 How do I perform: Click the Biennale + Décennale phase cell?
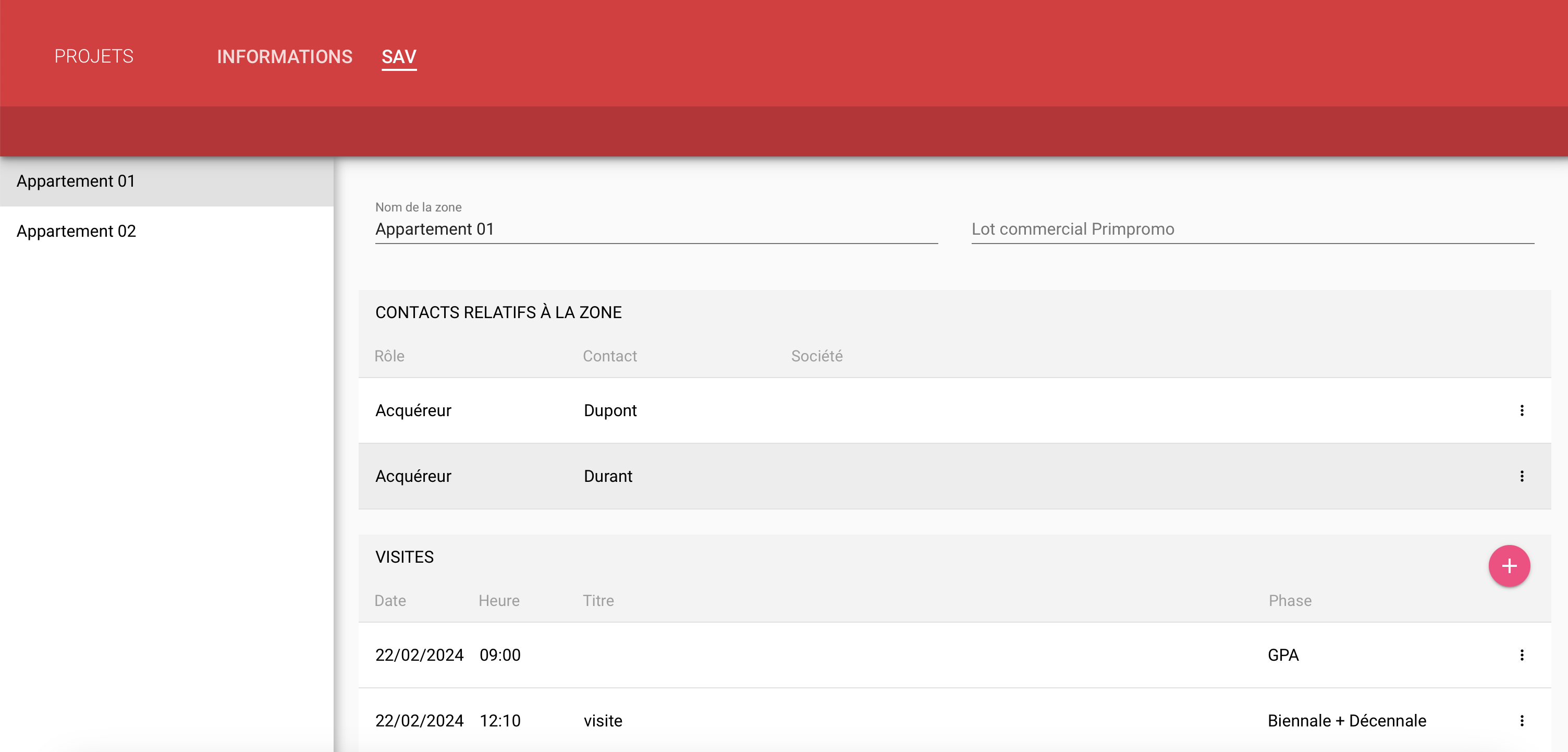[1347, 721]
